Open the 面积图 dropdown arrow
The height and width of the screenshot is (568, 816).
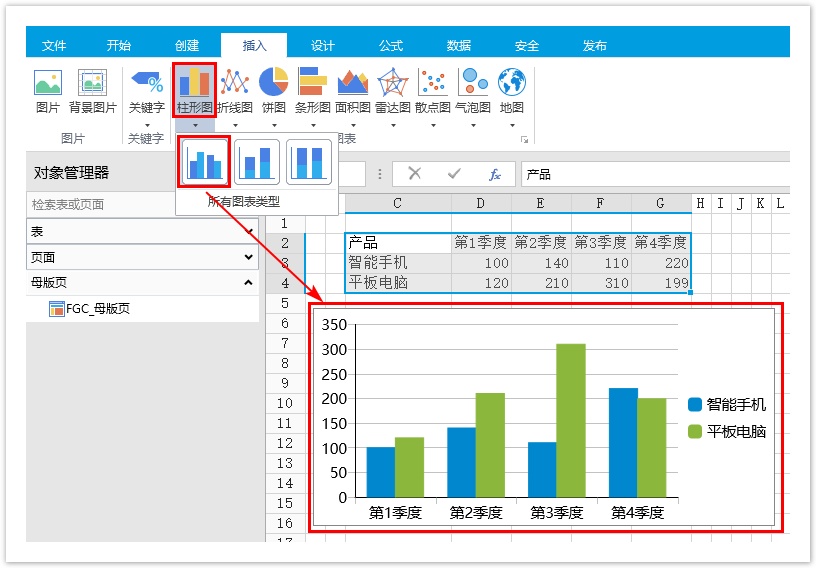[353, 125]
